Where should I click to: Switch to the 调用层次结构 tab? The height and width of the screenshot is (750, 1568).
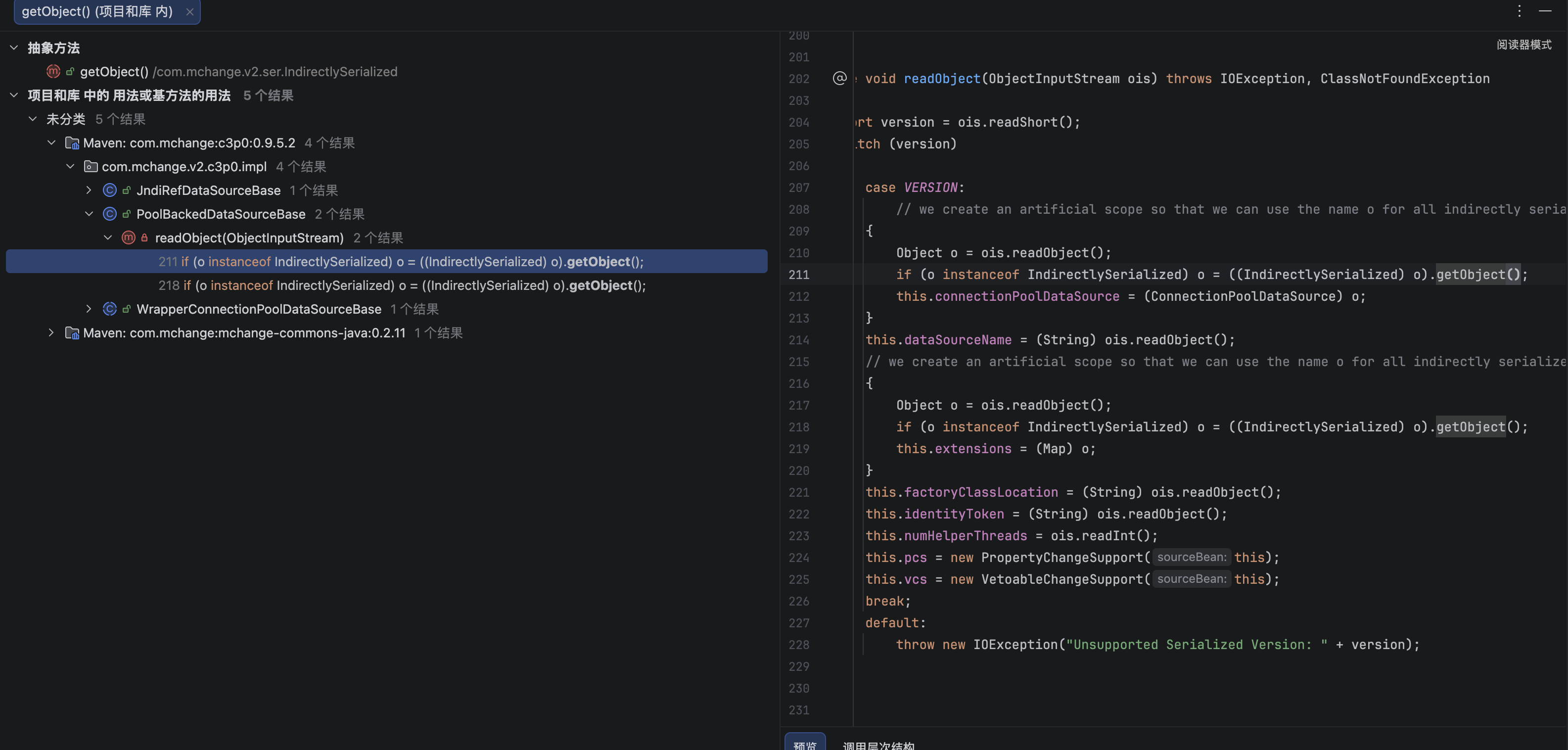[878, 745]
